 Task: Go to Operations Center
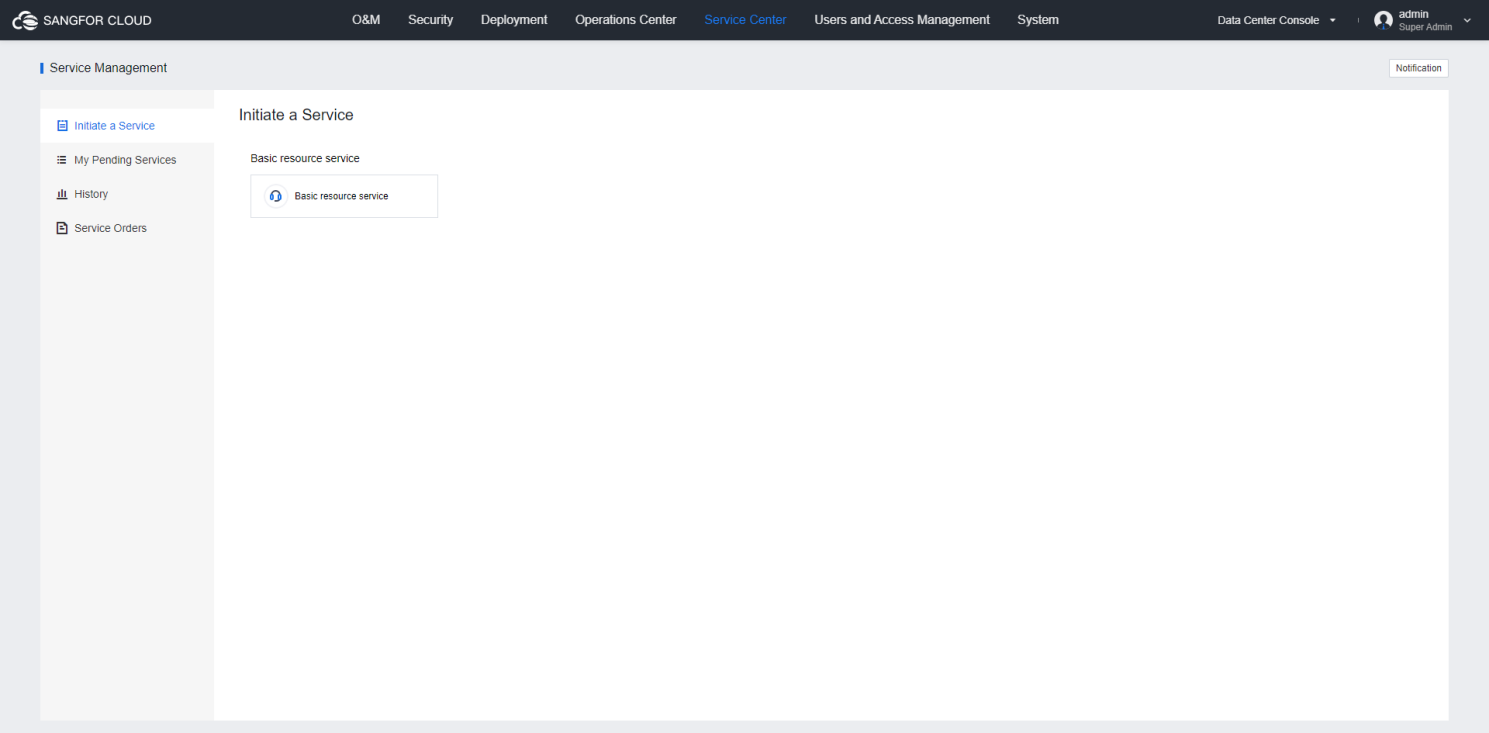pyautogui.click(x=626, y=20)
